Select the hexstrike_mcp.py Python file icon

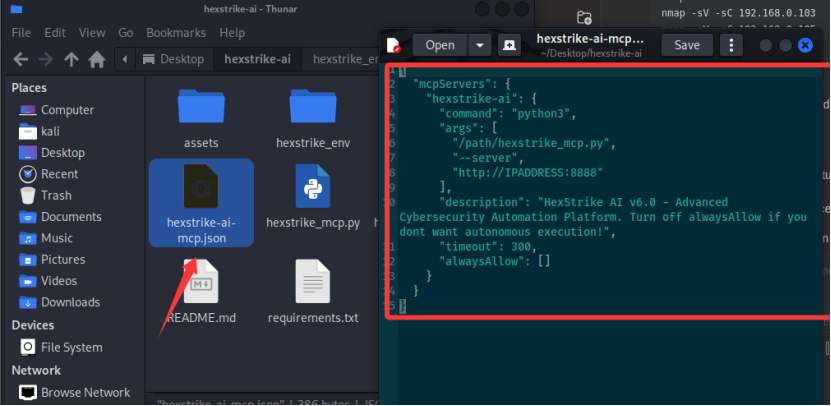click(313, 186)
